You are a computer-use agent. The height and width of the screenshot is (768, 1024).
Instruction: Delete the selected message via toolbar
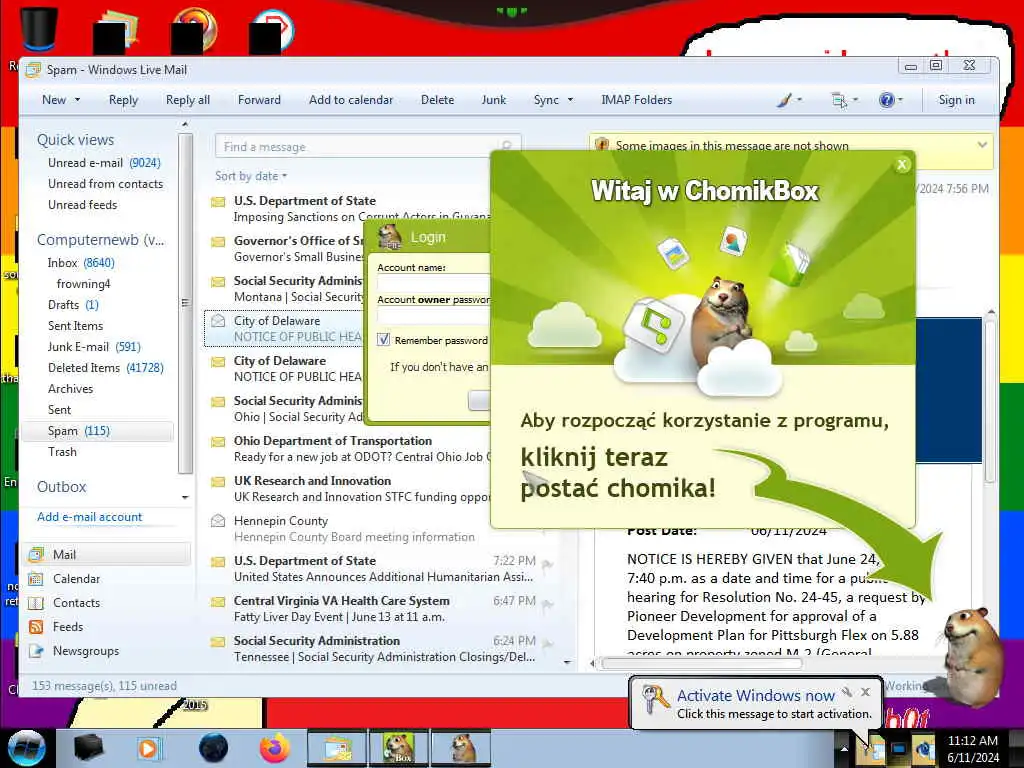(x=438, y=100)
